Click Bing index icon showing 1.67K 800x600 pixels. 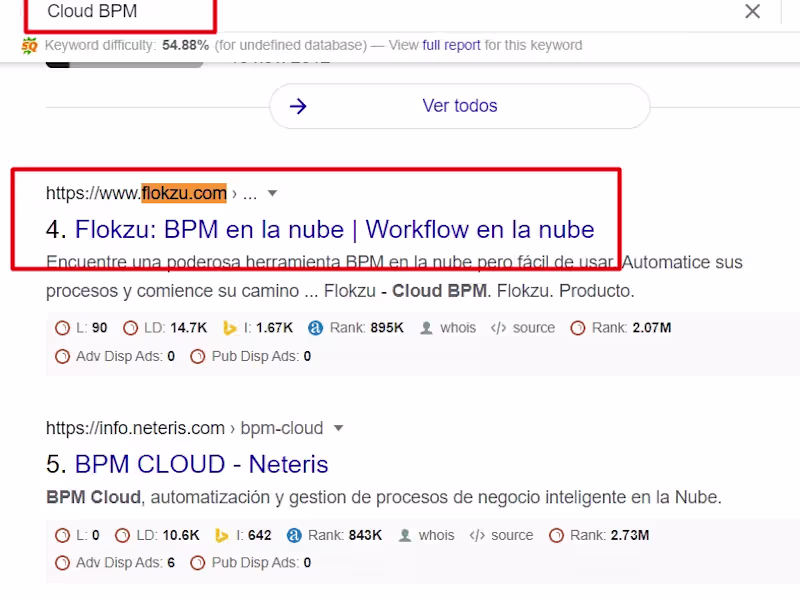(x=230, y=328)
